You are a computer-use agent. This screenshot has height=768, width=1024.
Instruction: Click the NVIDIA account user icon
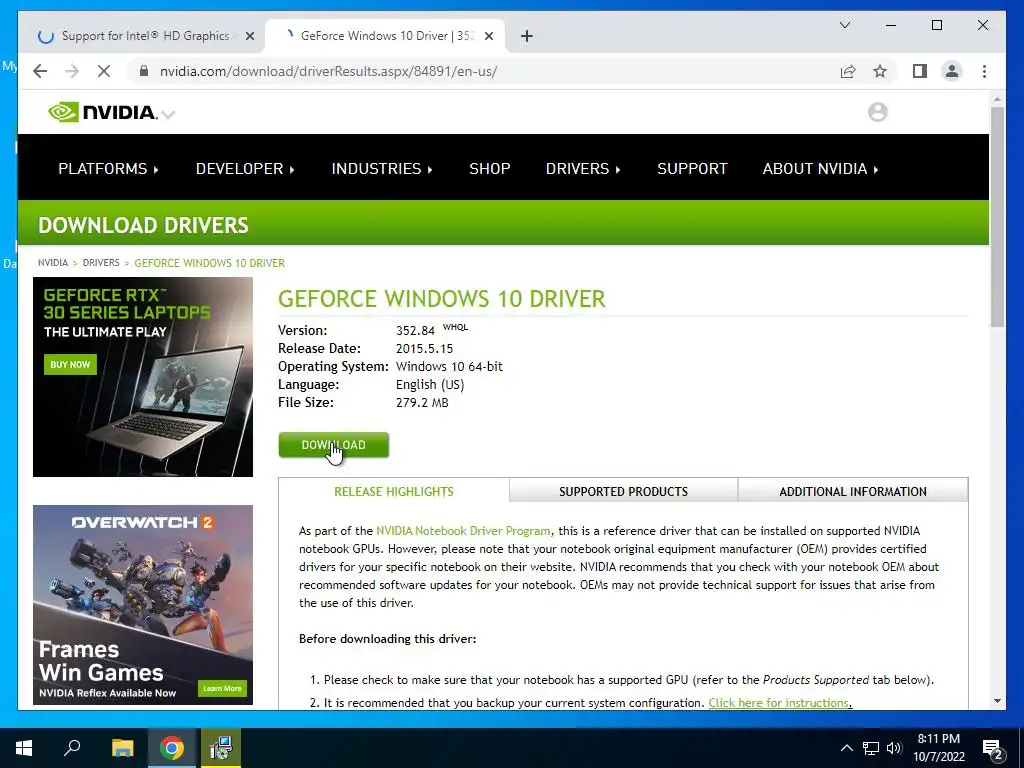coord(878,112)
